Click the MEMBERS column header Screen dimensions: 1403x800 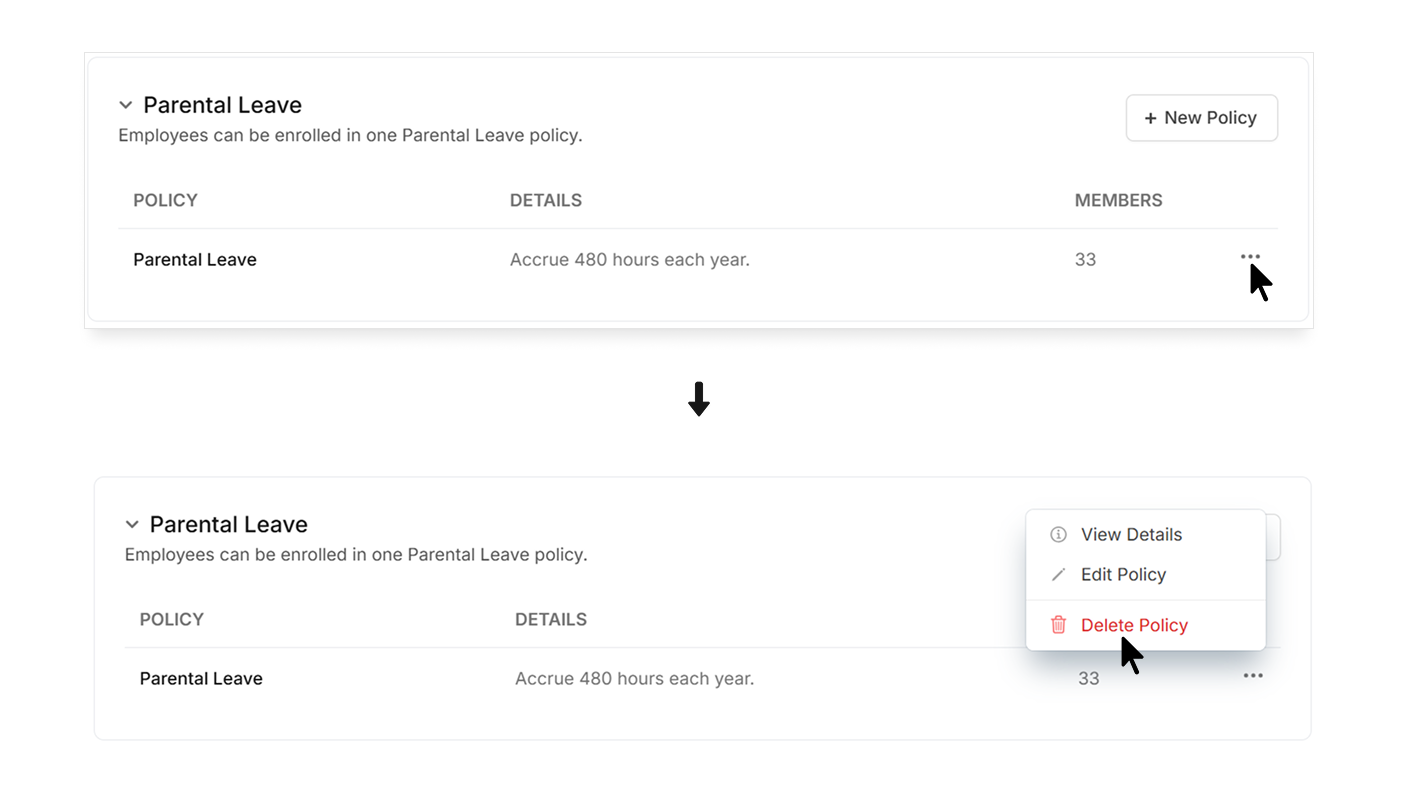(x=1118, y=200)
